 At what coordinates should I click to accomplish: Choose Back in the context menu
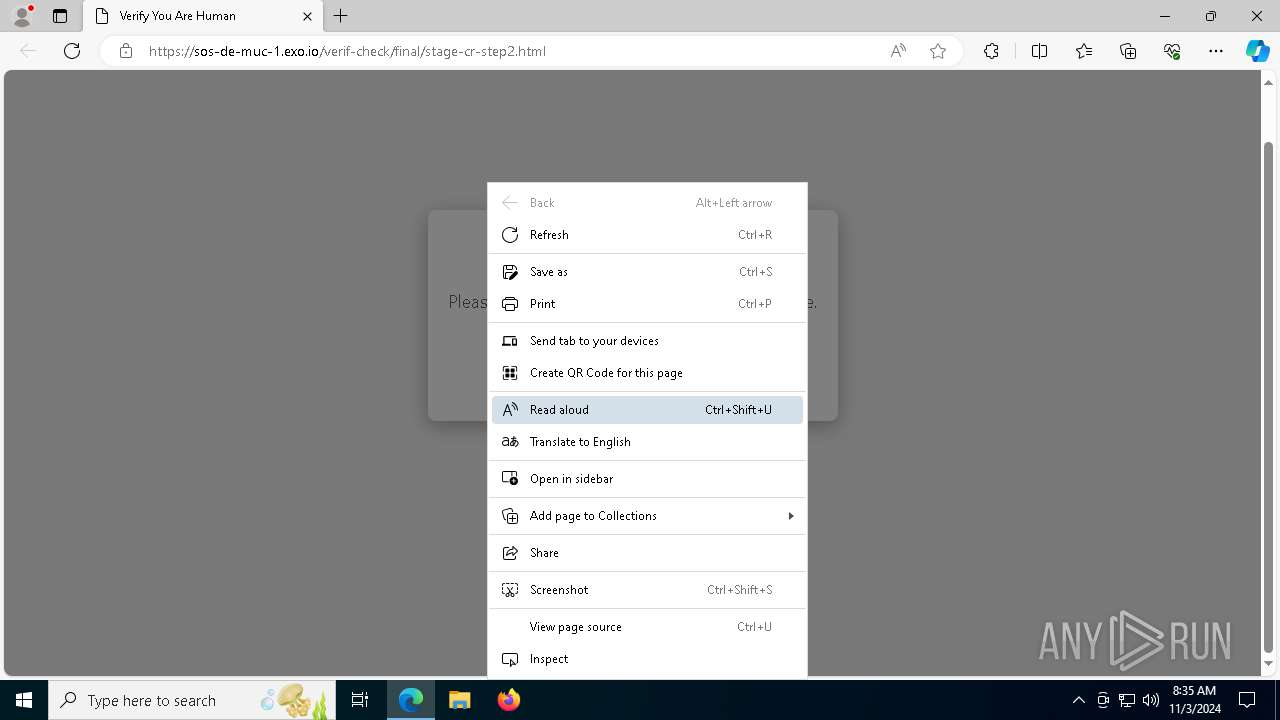(x=647, y=203)
